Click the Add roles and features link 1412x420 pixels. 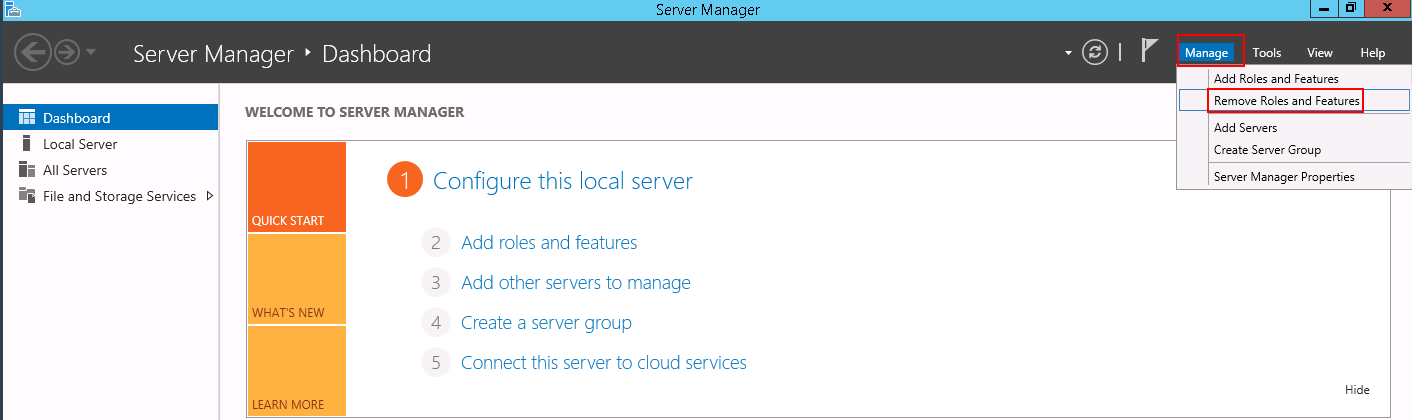pos(549,242)
